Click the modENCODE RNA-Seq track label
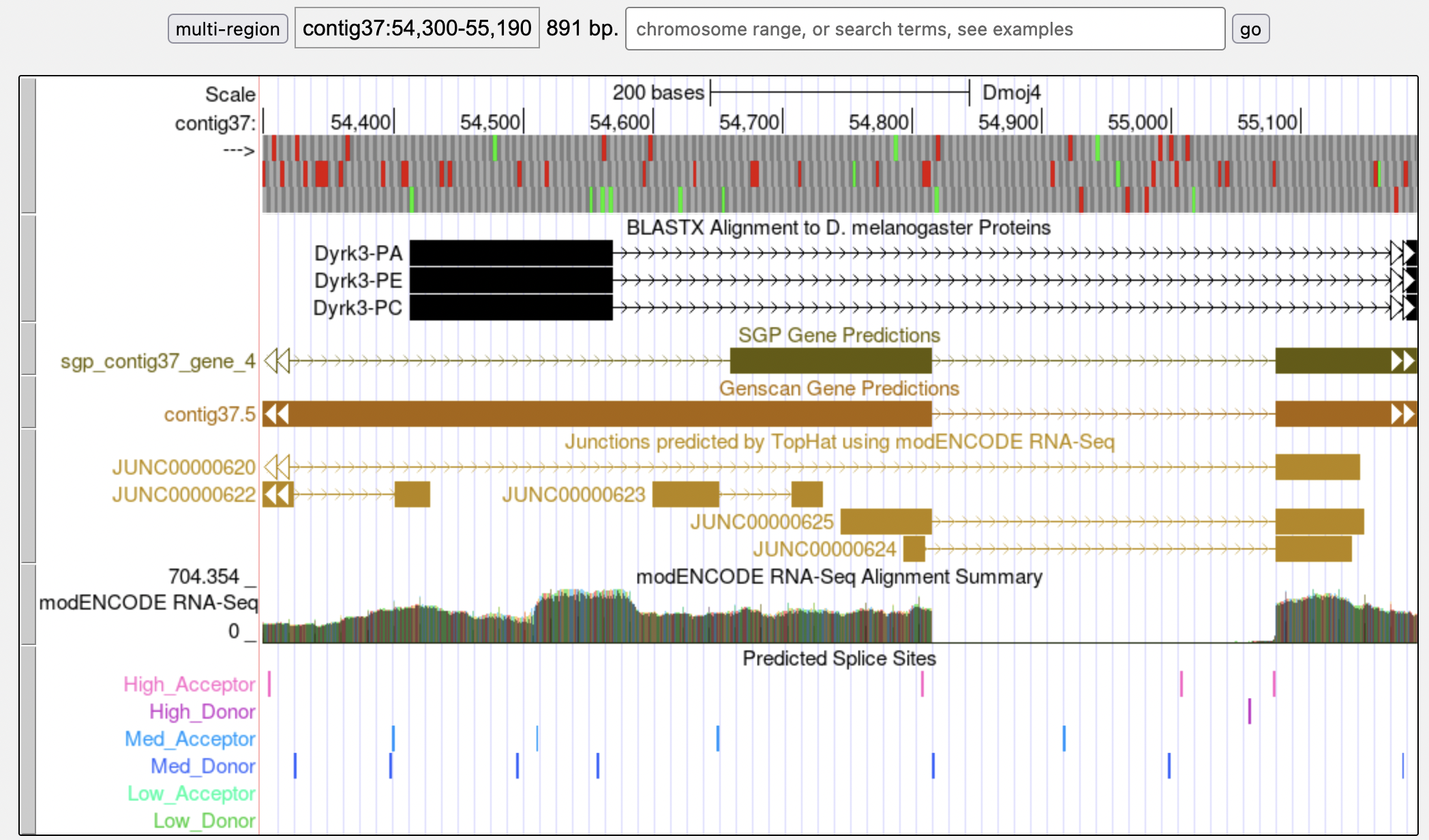The image size is (1429, 840). (148, 603)
